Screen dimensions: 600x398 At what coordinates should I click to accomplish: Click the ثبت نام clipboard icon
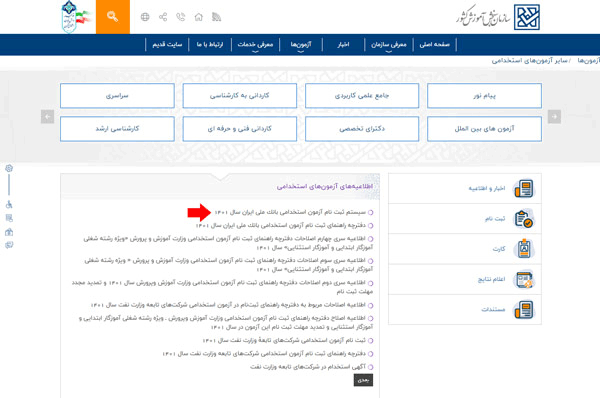(524, 219)
